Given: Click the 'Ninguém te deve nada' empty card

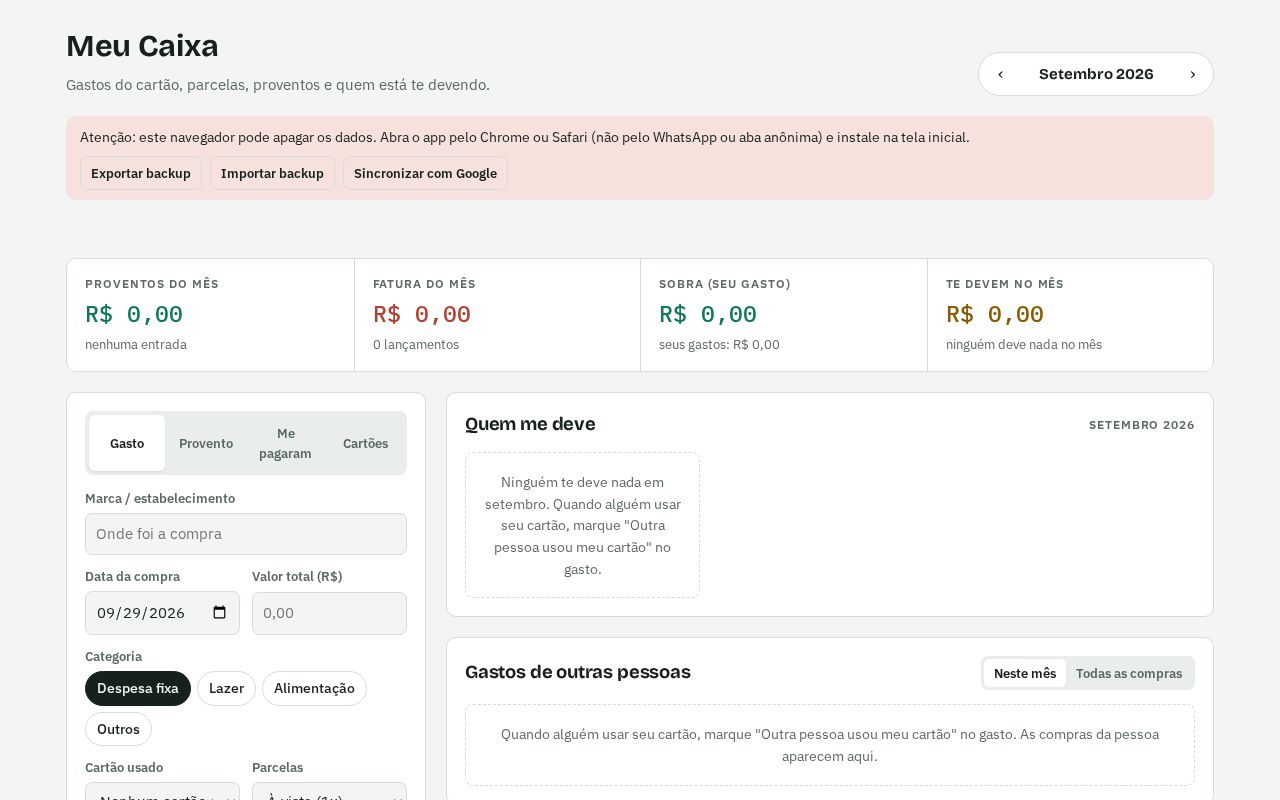Looking at the screenshot, I should point(582,525).
